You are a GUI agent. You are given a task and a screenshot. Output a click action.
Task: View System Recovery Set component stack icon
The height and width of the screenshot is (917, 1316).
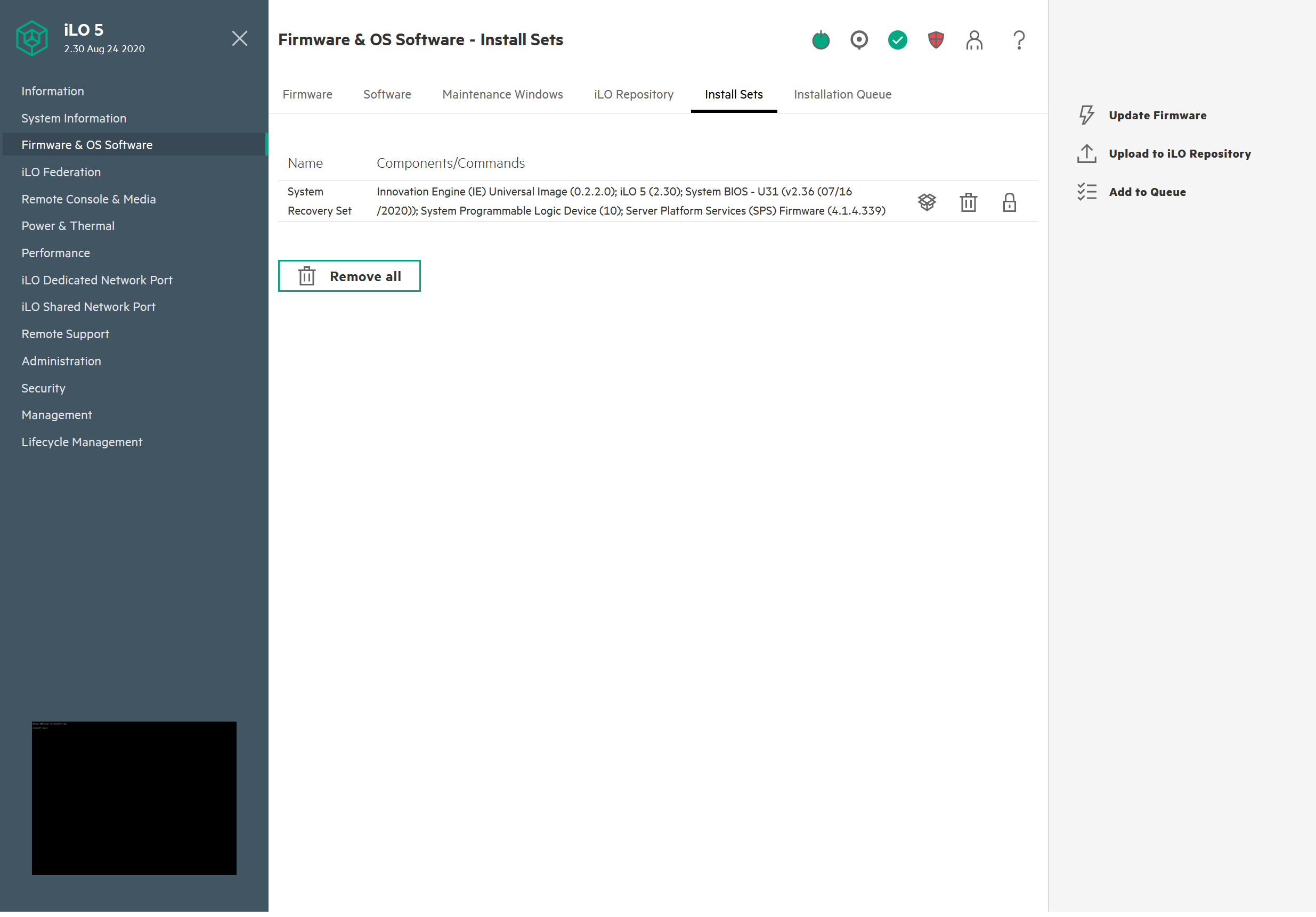click(926, 202)
